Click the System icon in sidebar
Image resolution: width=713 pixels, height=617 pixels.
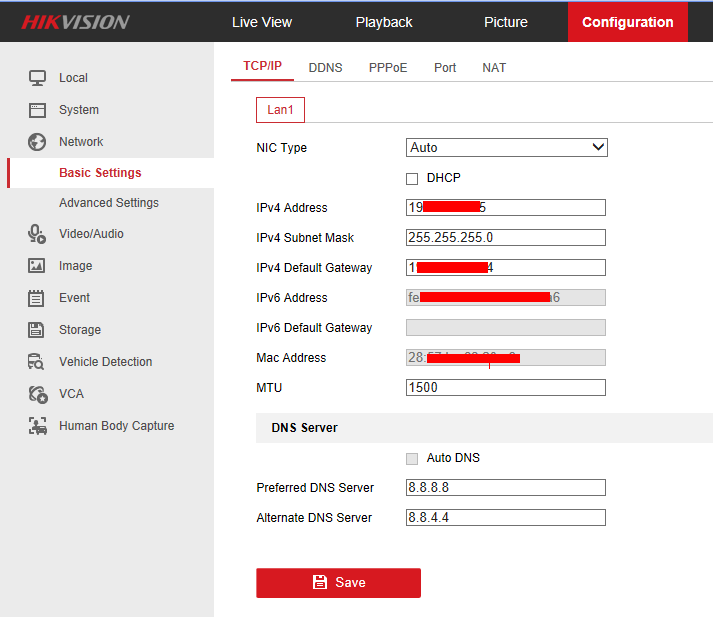(x=37, y=110)
